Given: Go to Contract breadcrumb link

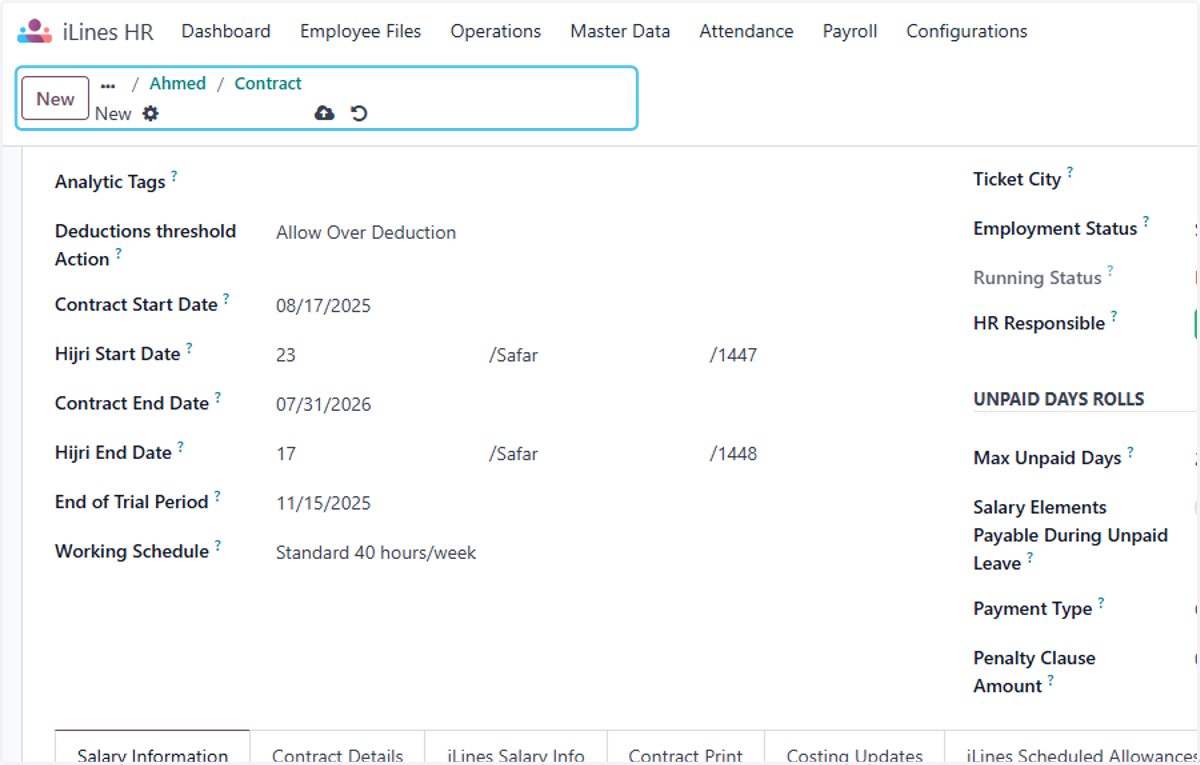Looking at the screenshot, I should point(268,84).
